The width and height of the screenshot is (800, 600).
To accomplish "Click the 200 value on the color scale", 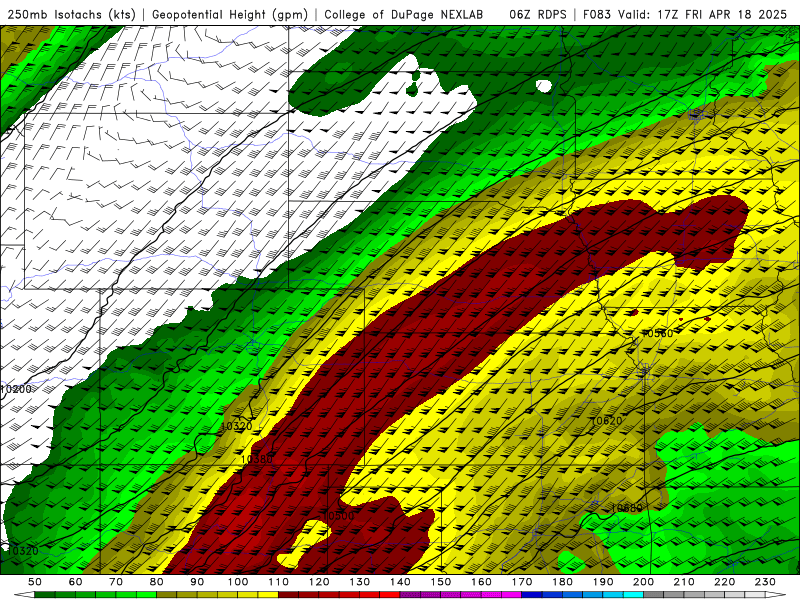I will pos(644,582).
